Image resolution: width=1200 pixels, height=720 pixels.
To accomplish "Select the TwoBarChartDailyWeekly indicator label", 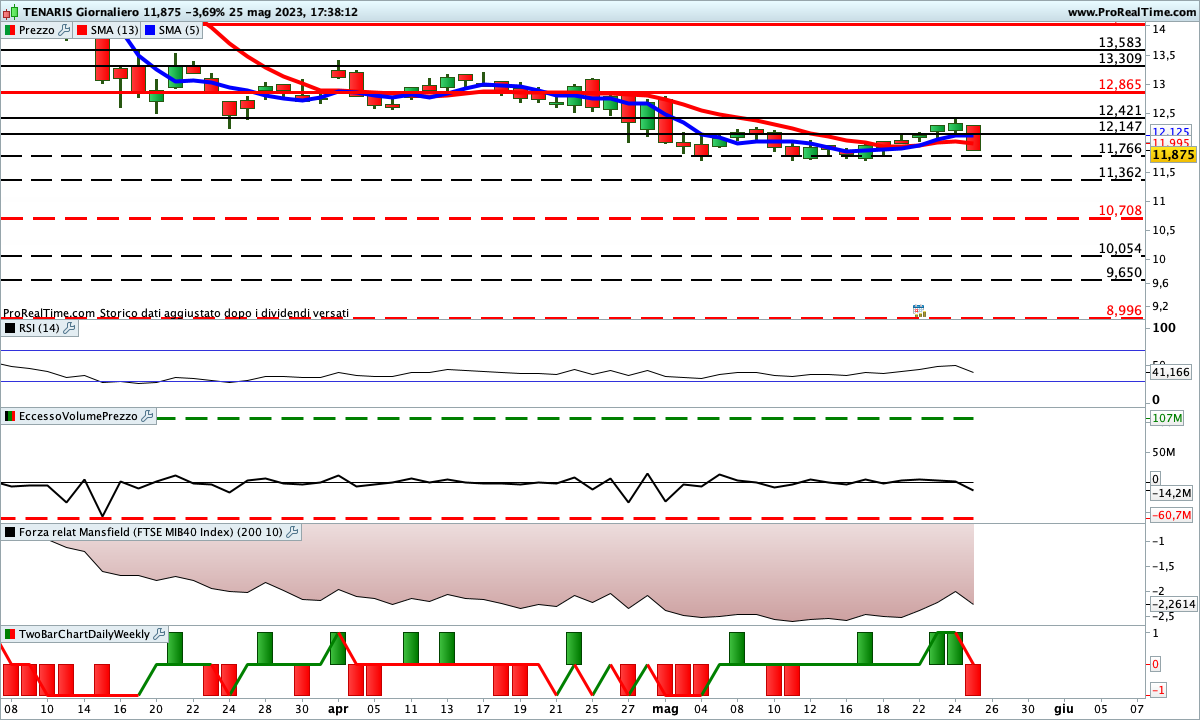I will (85, 634).
